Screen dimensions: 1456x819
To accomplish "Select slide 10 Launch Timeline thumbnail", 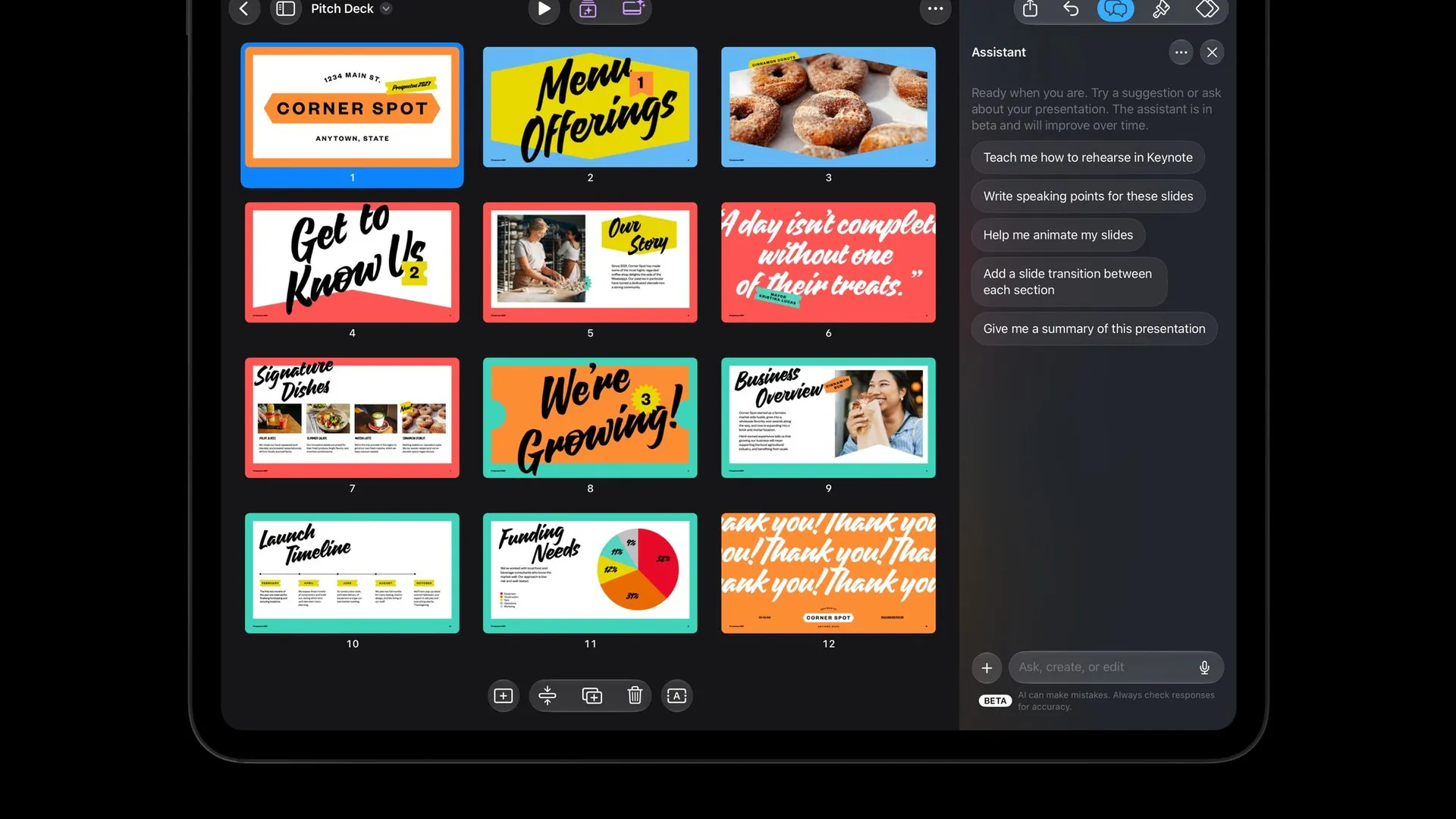I will [352, 573].
